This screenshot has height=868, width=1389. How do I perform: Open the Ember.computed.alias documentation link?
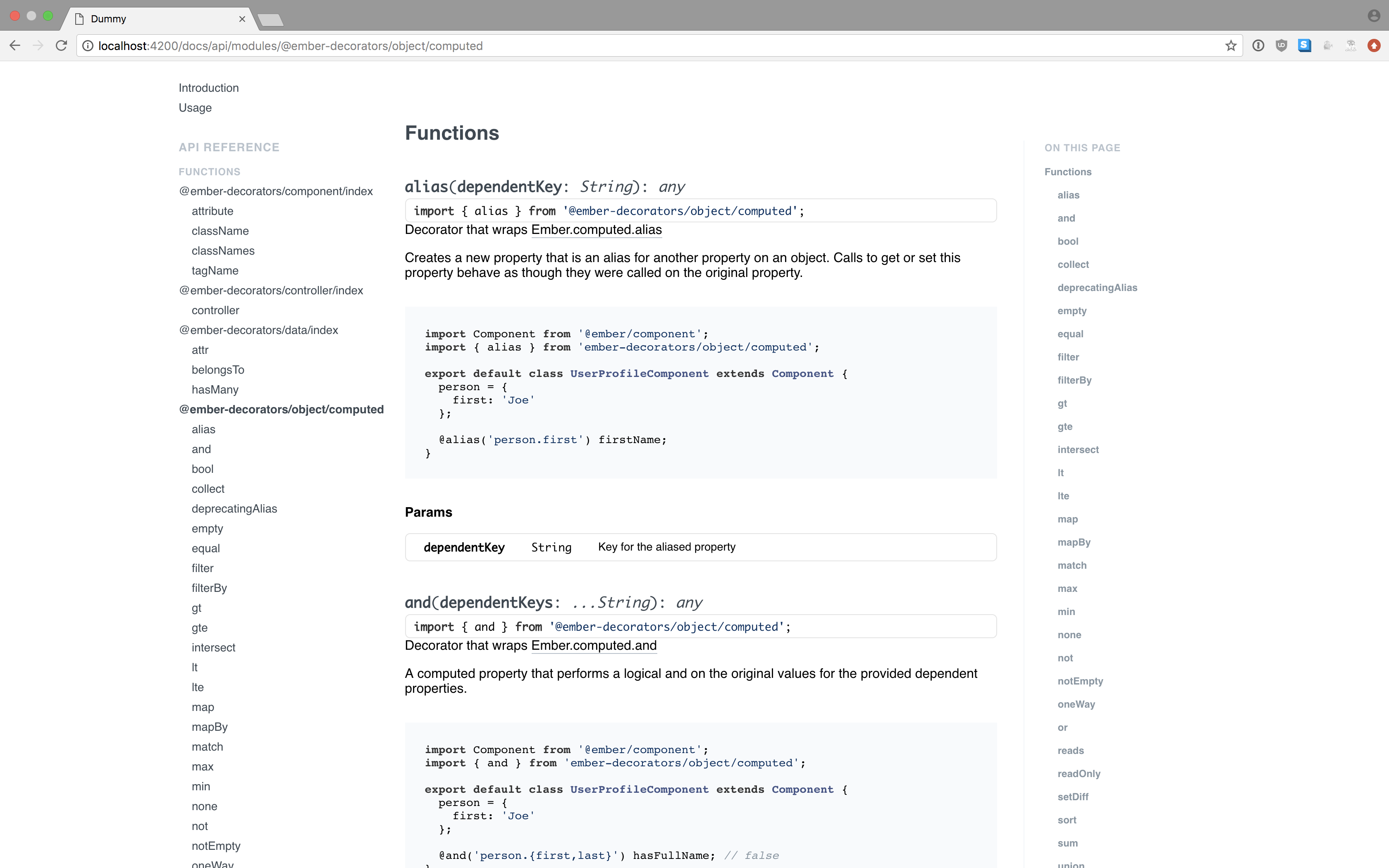click(x=597, y=230)
